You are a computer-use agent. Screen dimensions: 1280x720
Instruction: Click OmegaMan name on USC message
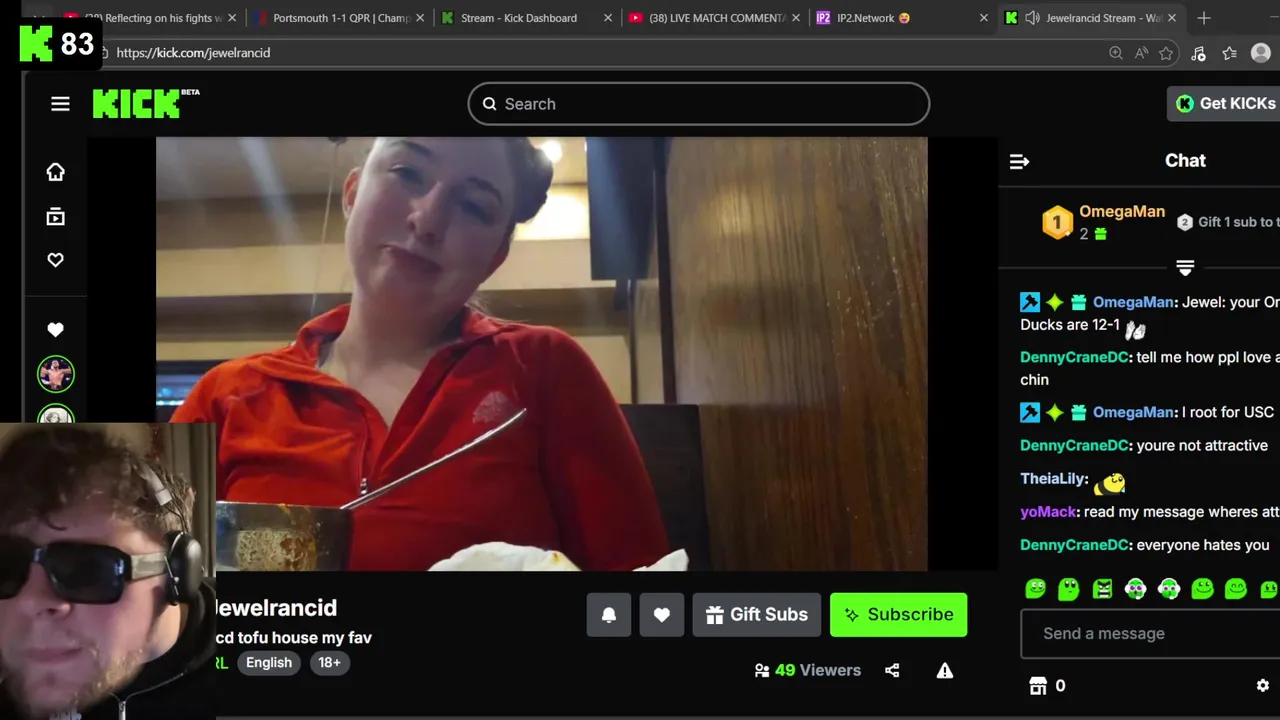tap(1133, 412)
